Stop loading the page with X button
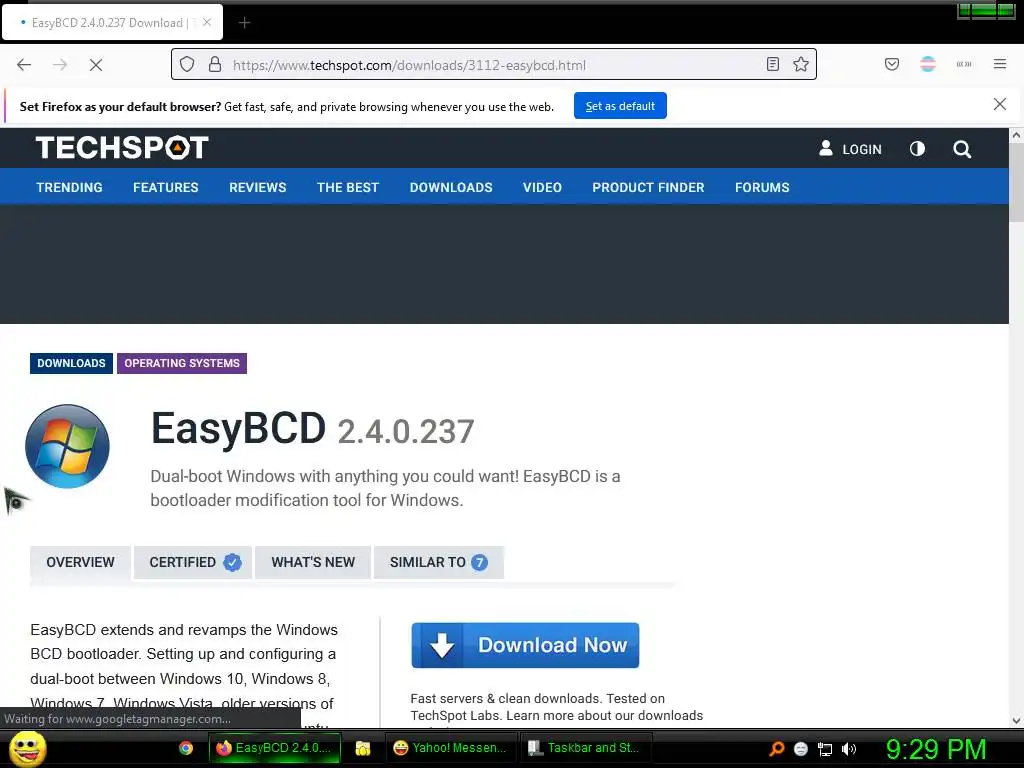This screenshot has height=768, width=1024. pyautogui.click(x=95, y=65)
